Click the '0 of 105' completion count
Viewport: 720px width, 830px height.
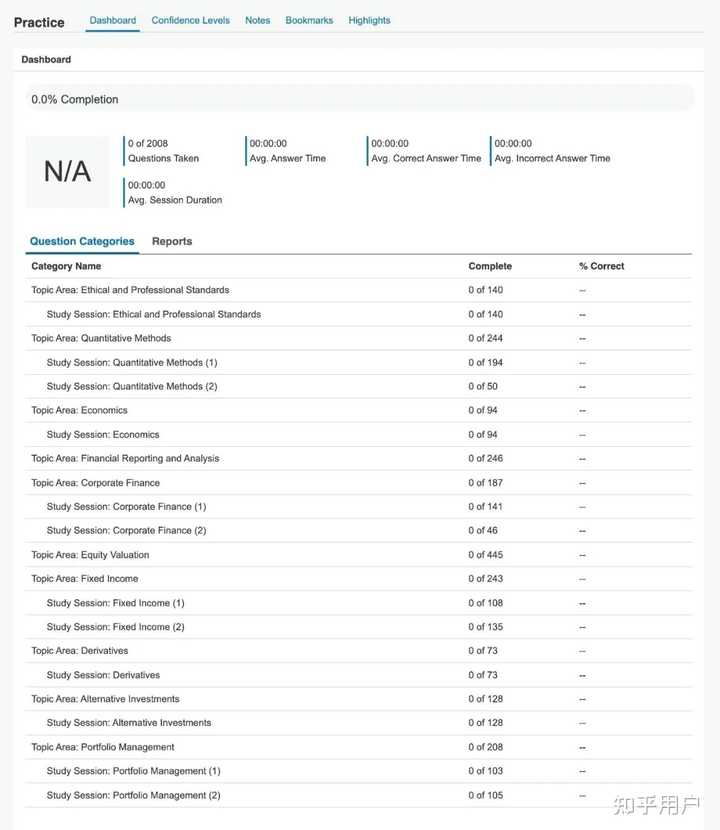tap(485, 795)
